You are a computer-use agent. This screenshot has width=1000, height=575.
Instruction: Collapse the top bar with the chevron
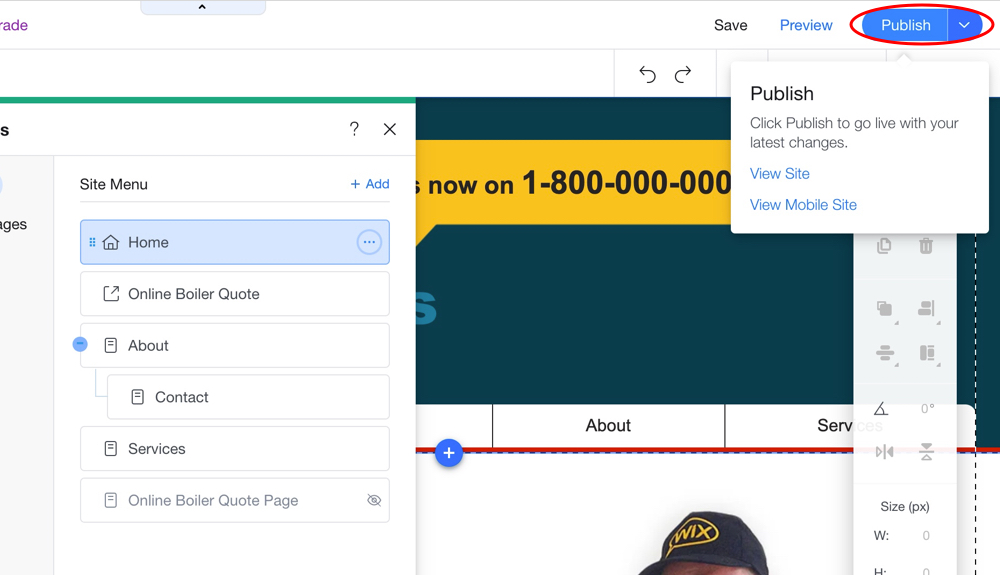point(202,7)
